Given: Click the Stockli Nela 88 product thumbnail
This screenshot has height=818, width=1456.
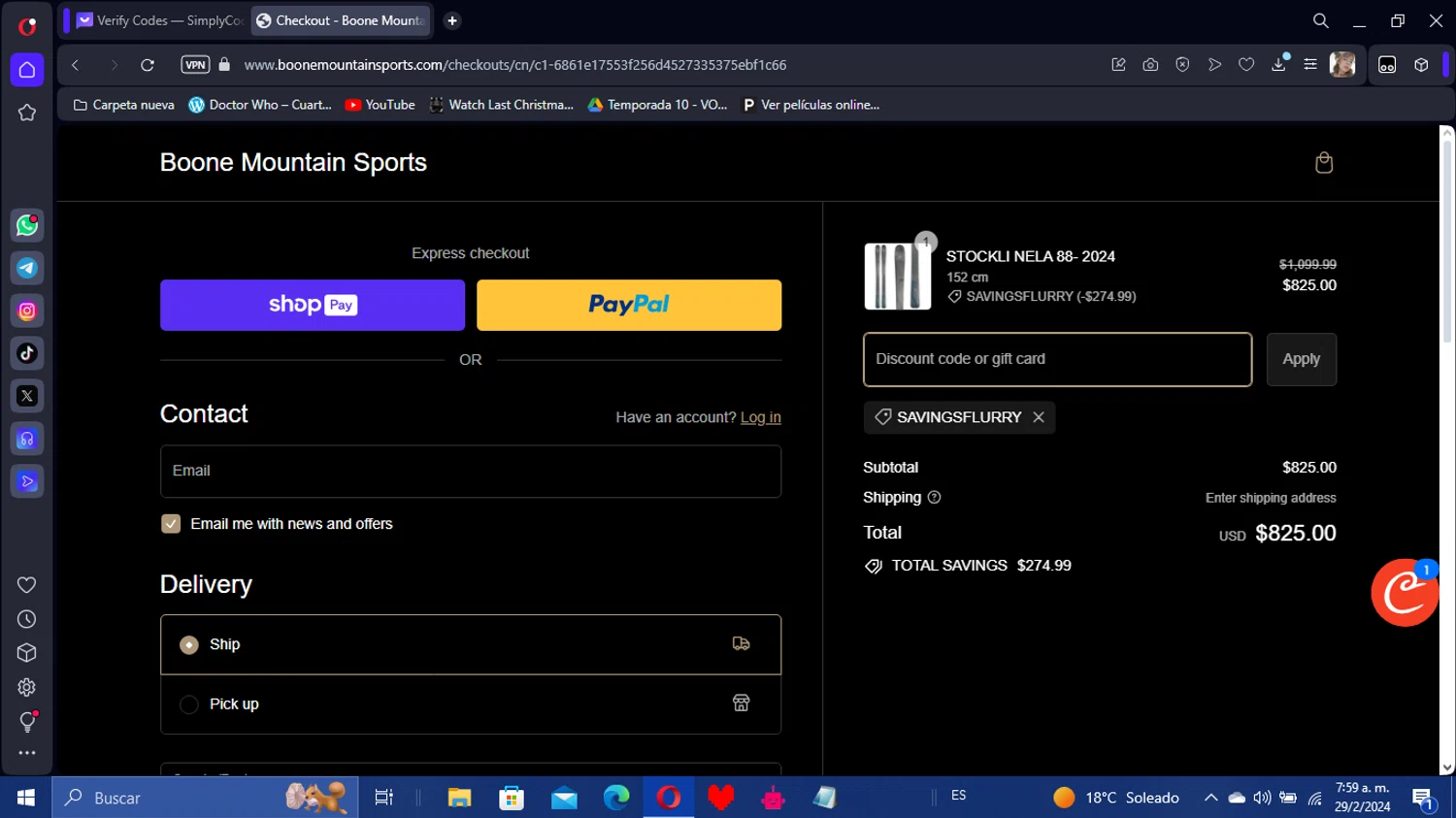Looking at the screenshot, I should coord(898,277).
